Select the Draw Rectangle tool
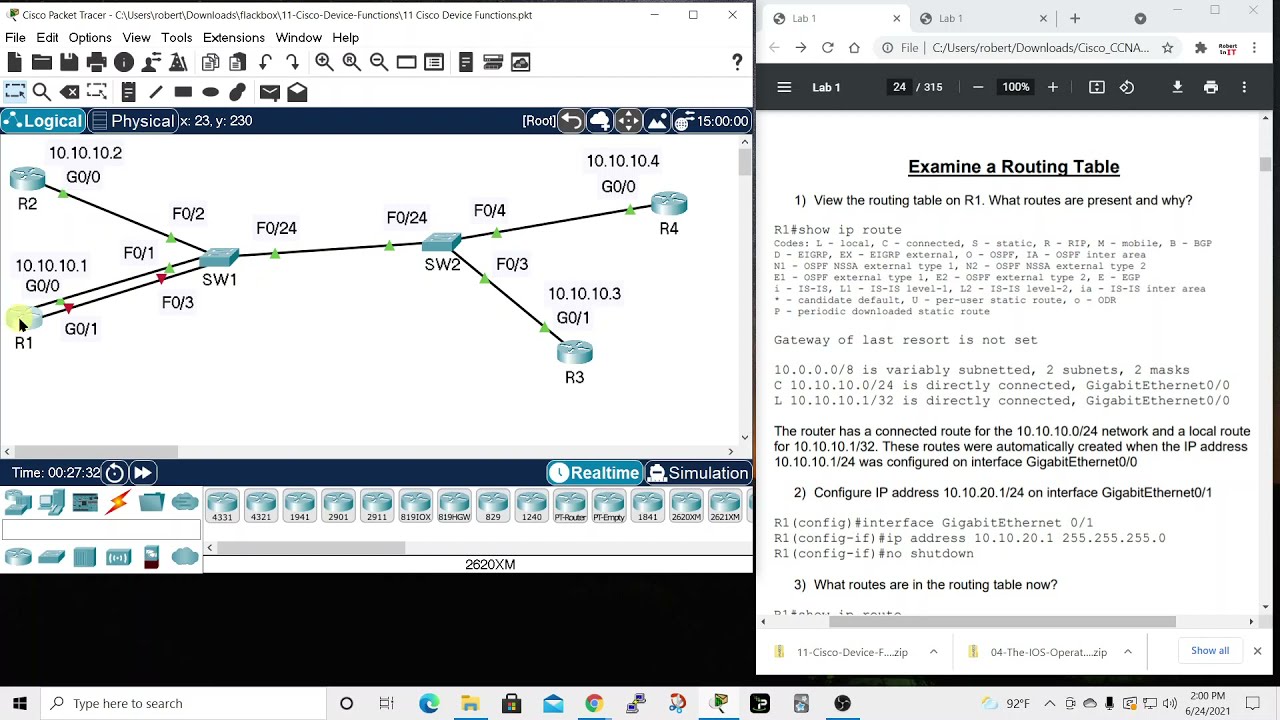Image resolution: width=1280 pixels, height=720 pixels. pyautogui.click(x=183, y=92)
